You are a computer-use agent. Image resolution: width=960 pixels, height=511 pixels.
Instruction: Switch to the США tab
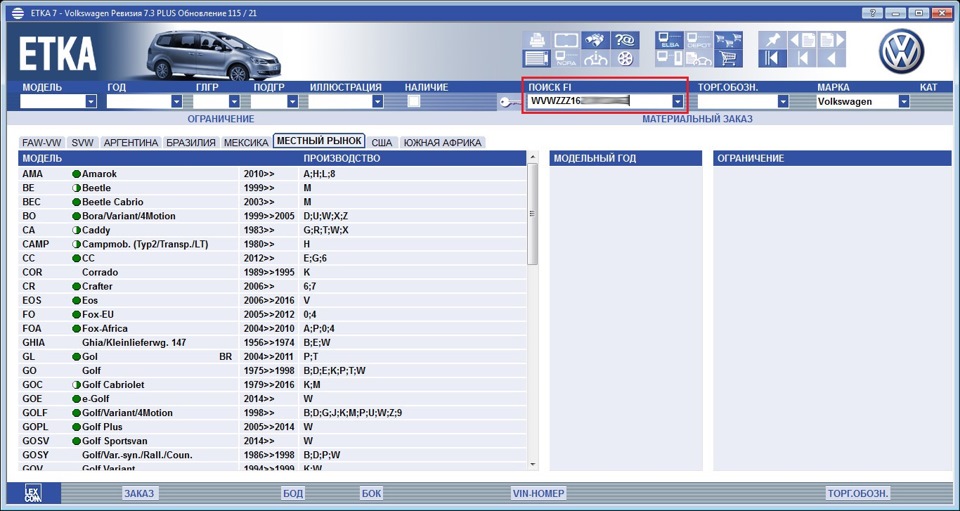[382, 143]
